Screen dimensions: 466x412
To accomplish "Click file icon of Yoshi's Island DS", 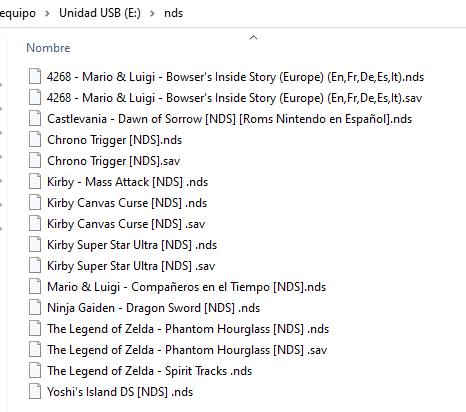I will point(35,391).
